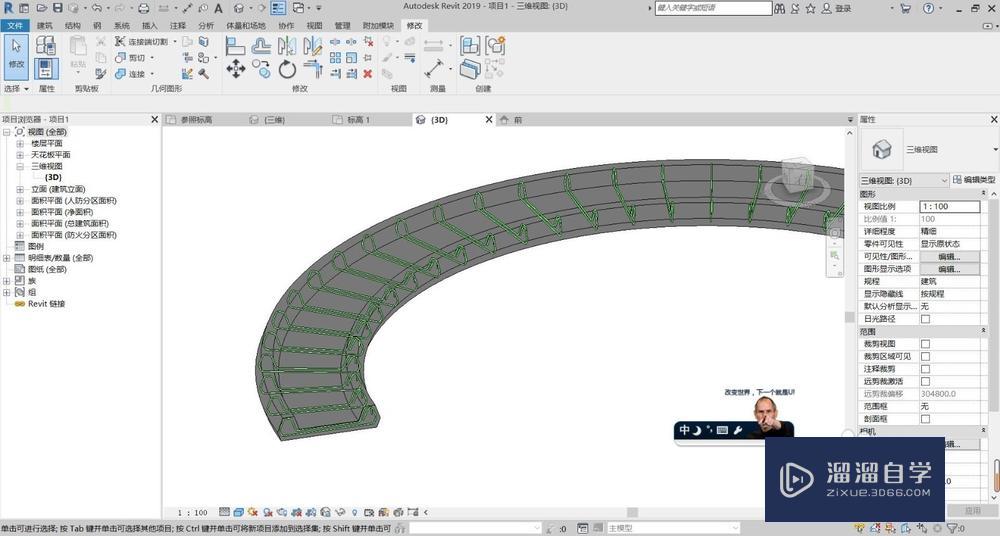The height and width of the screenshot is (536, 1000).
Task: Select the Move tool
Action: click(235, 69)
